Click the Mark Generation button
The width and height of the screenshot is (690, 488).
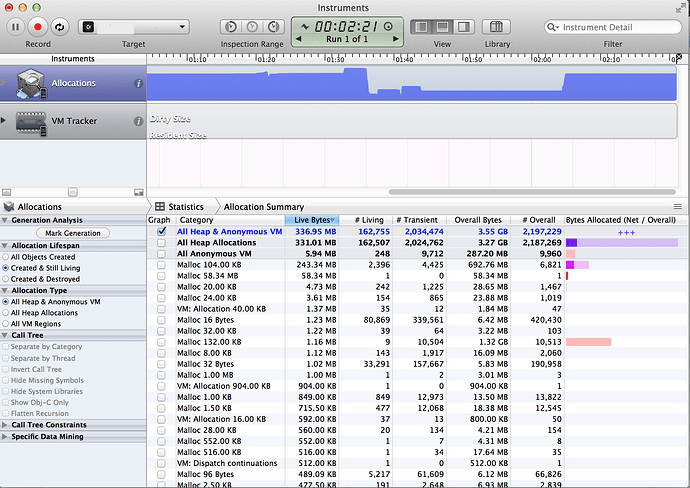73,233
